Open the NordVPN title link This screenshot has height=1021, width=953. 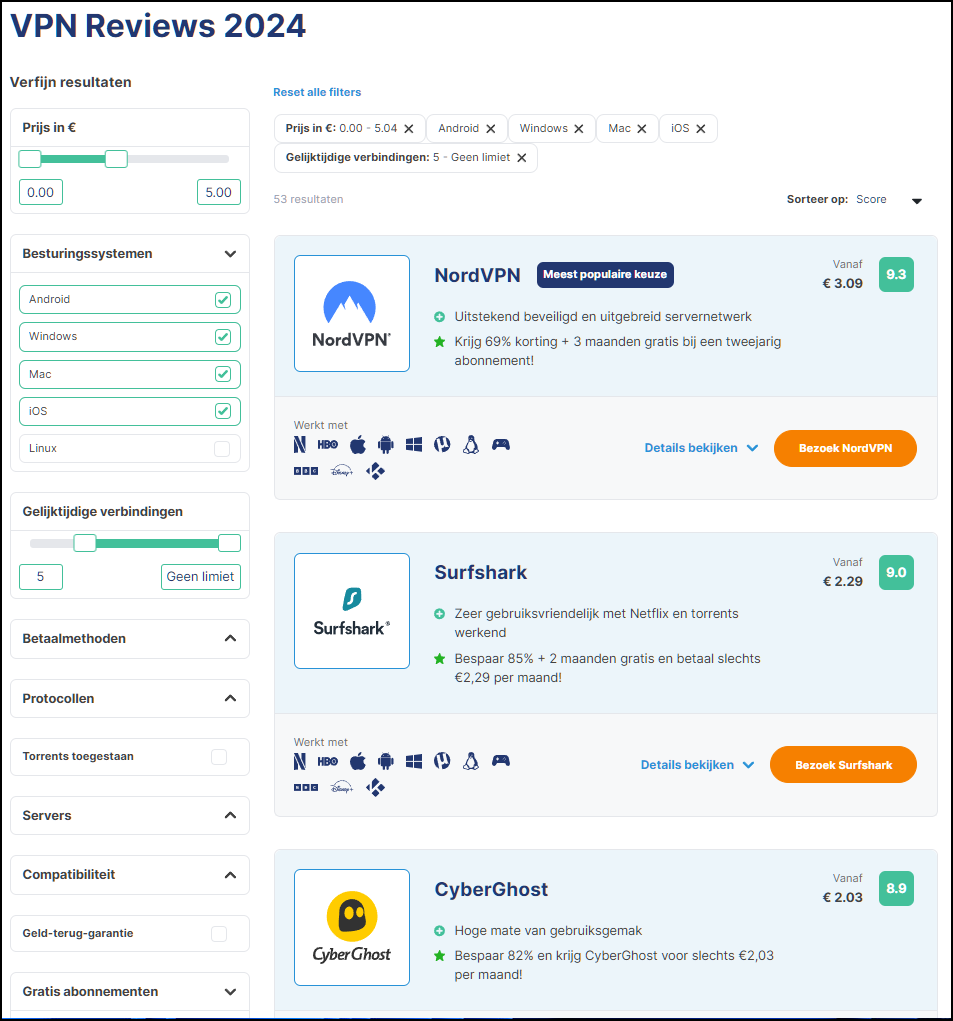477,275
